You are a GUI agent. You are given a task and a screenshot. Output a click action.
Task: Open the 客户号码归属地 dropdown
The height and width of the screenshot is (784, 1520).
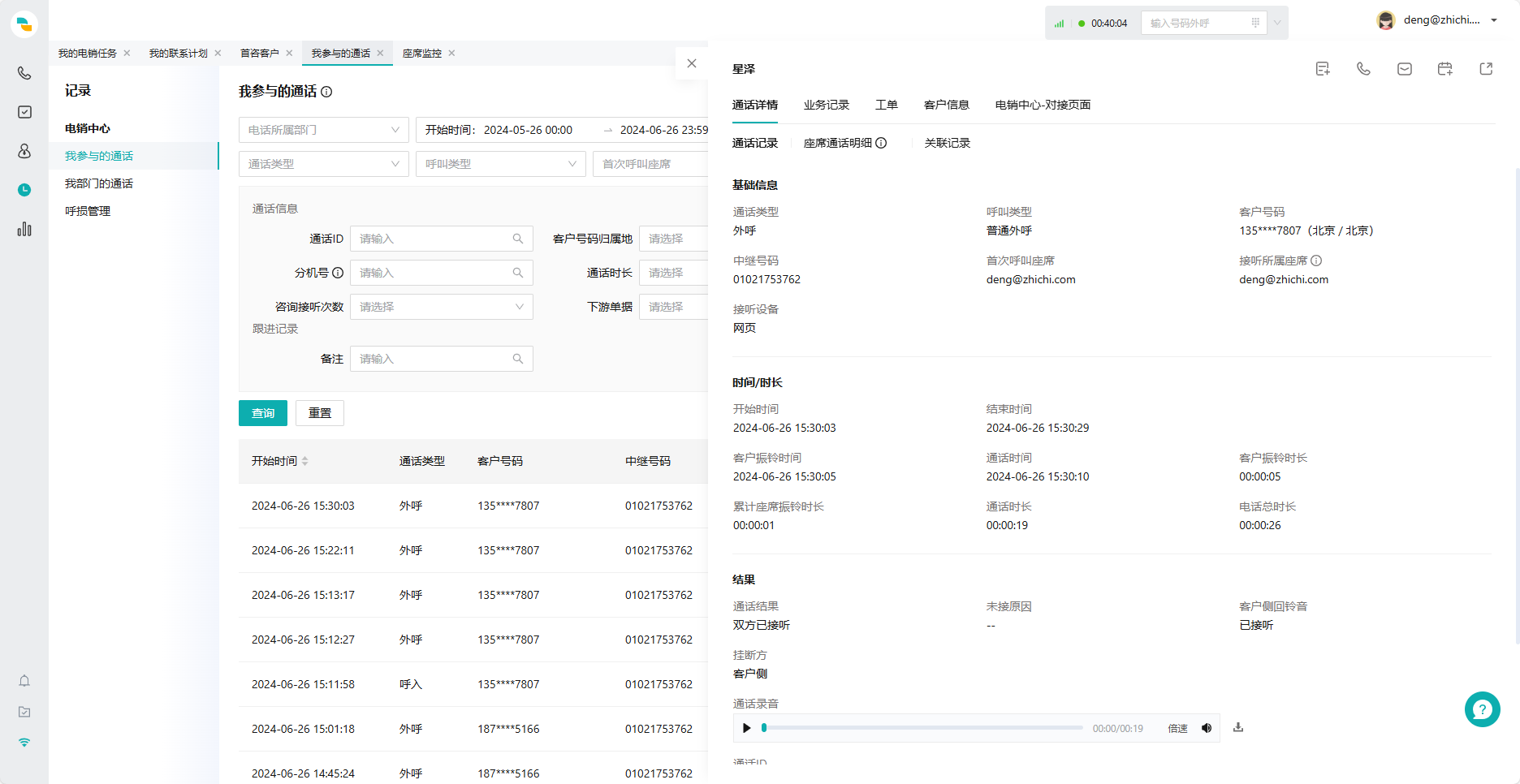pyautogui.click(x=674, y=239)
